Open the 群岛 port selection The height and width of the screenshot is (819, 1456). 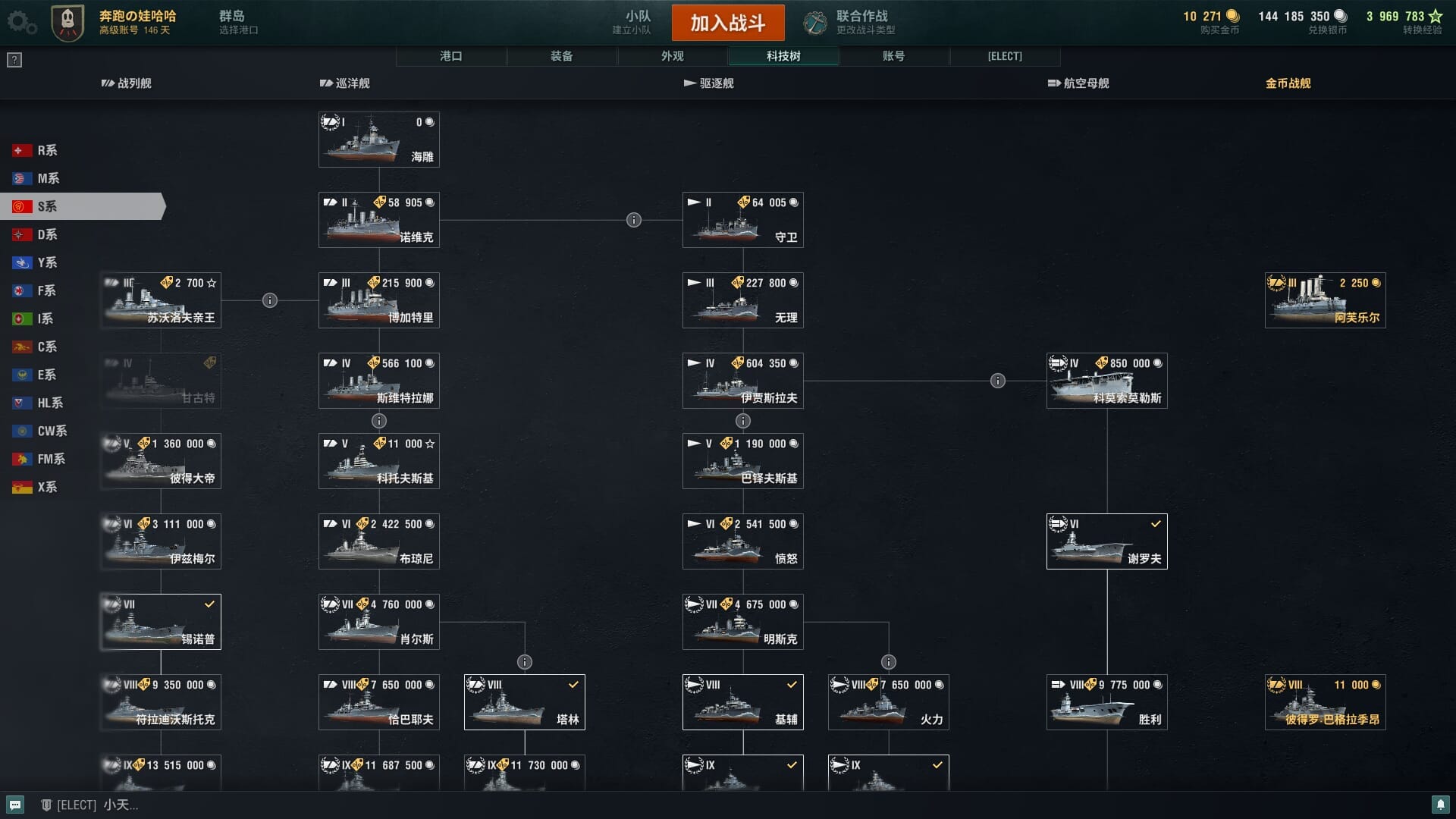tap(238, 22)
